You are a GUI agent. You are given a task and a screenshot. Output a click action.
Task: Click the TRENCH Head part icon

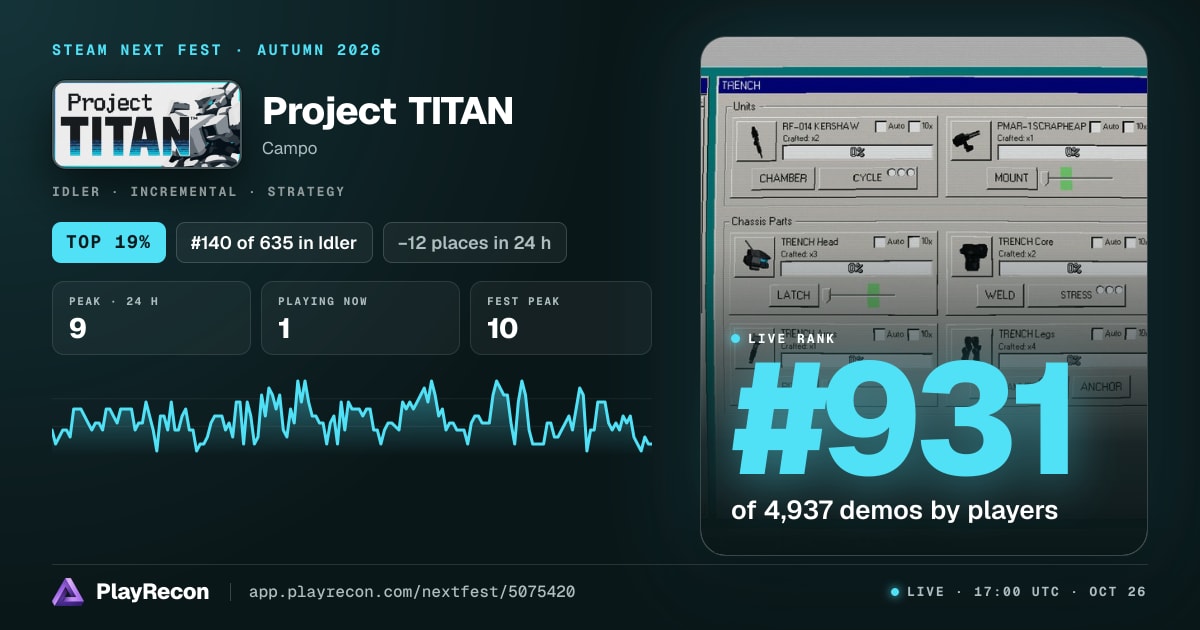(755, 257)
